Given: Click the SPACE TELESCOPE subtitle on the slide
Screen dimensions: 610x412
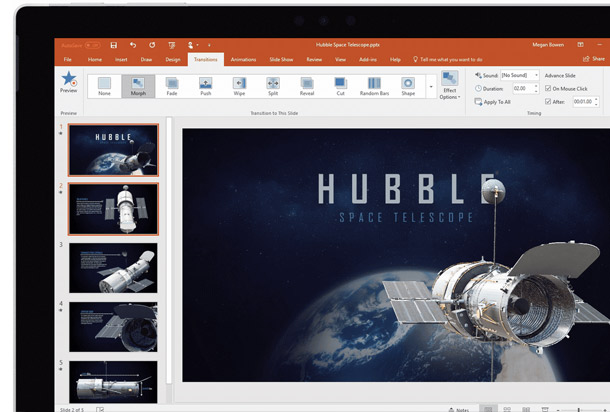Looking at the screenshot, I should [406, 217].
